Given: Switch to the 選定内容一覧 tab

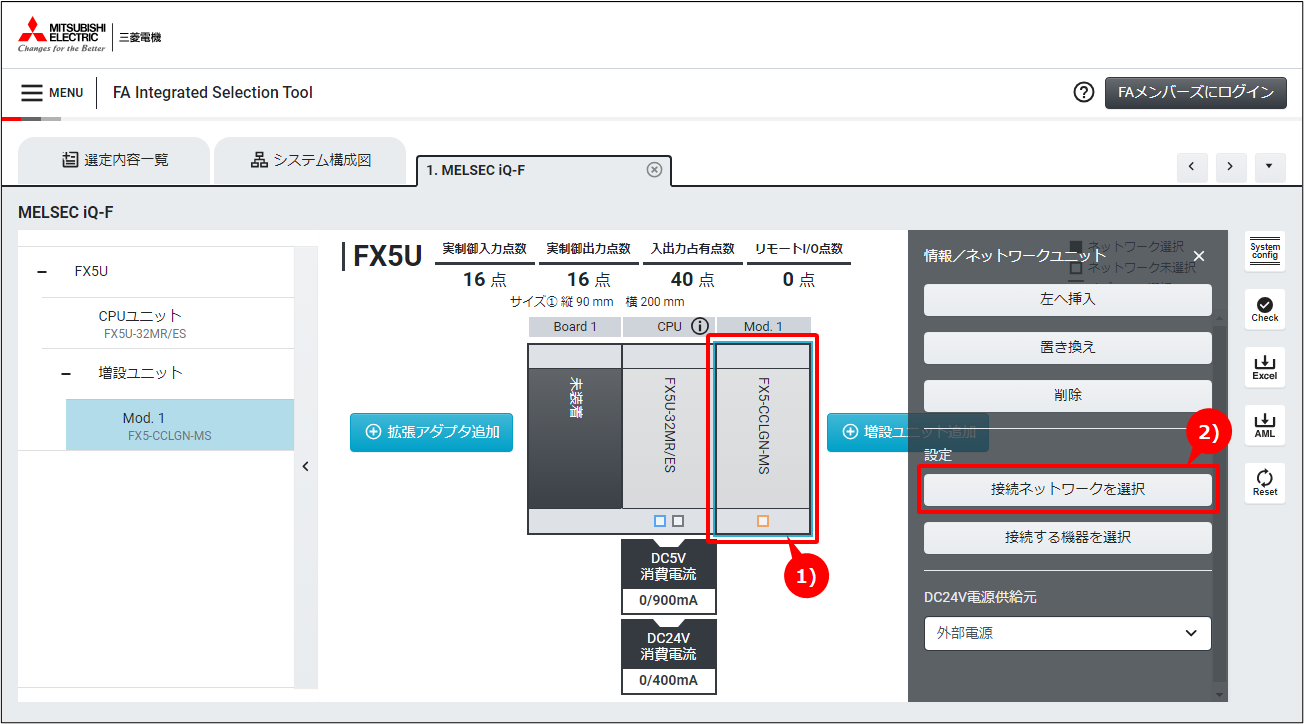Looking at the screenshot, I should (114, 160).
